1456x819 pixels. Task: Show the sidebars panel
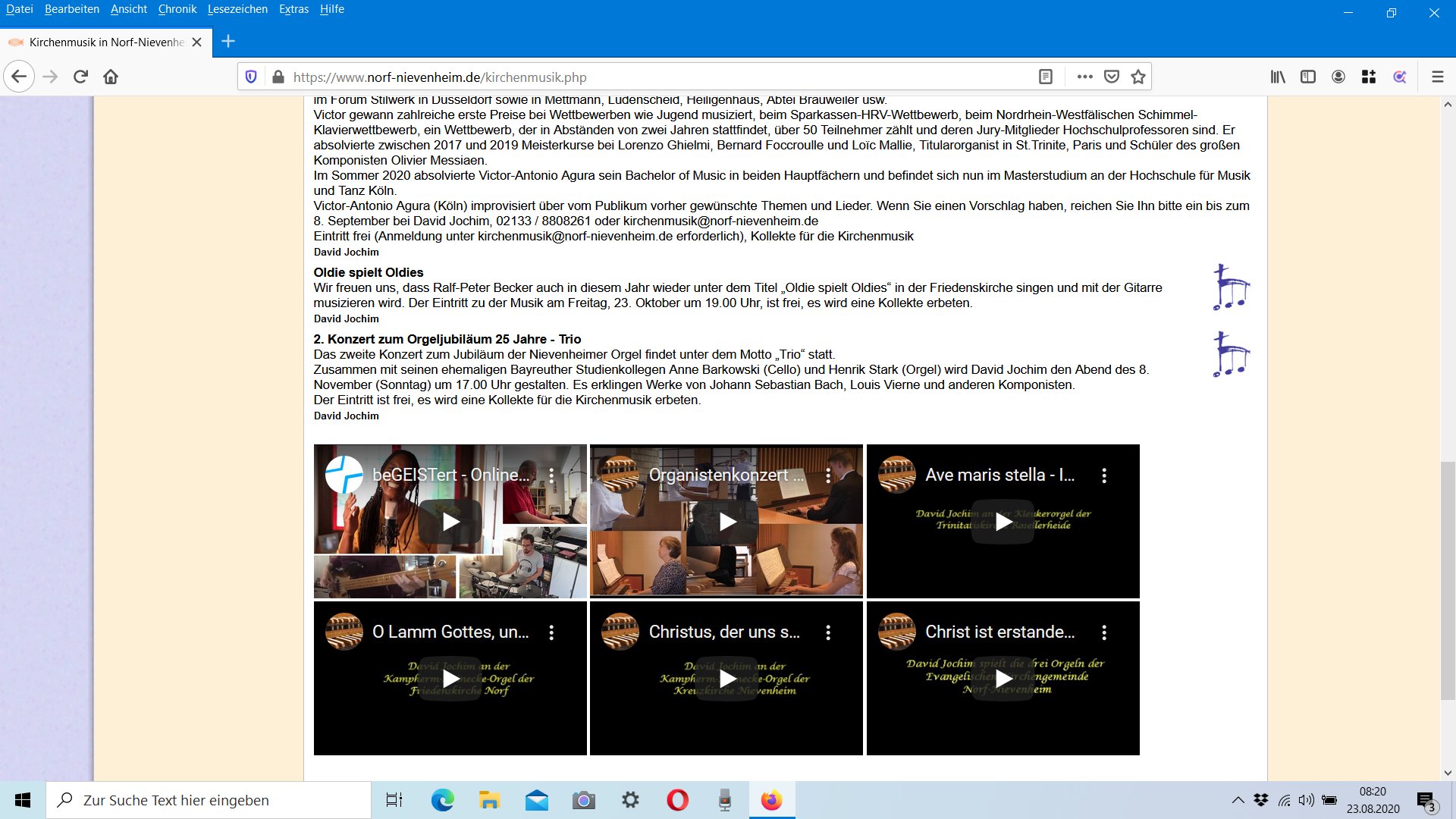(1308, 77)
